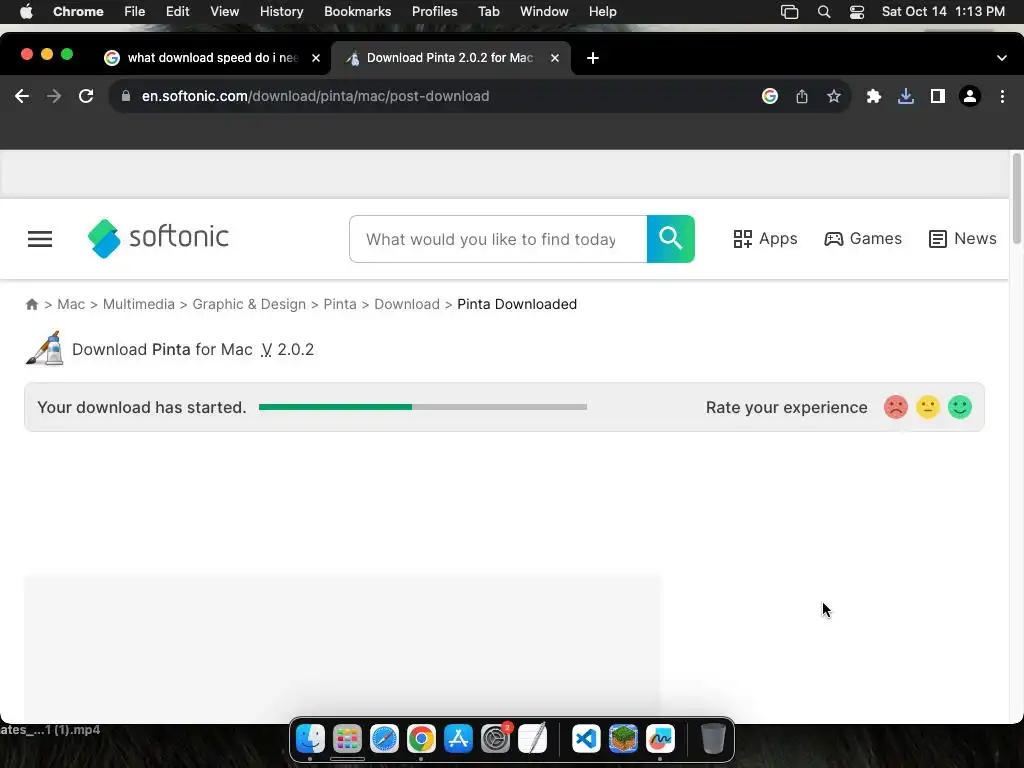This screenshot has height=768, width=1024.
Task: Open Spotlight search in menu bar
Action: coord(824,12)
